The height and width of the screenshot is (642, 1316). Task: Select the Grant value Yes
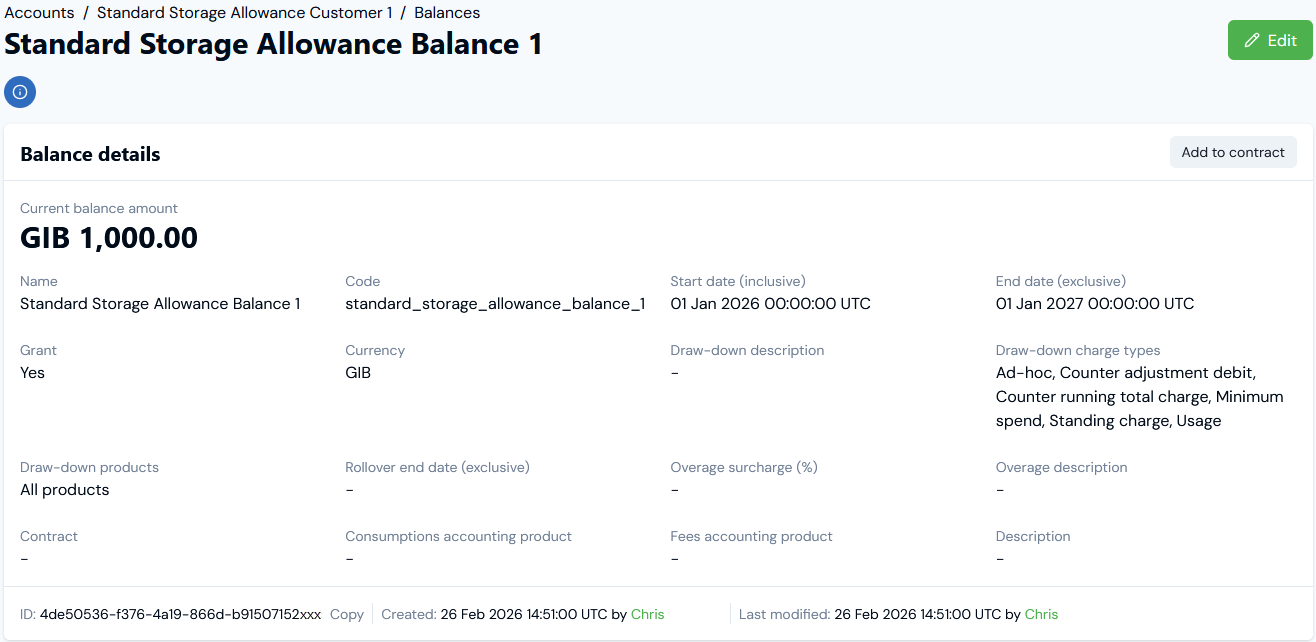(x=33, y=372)
